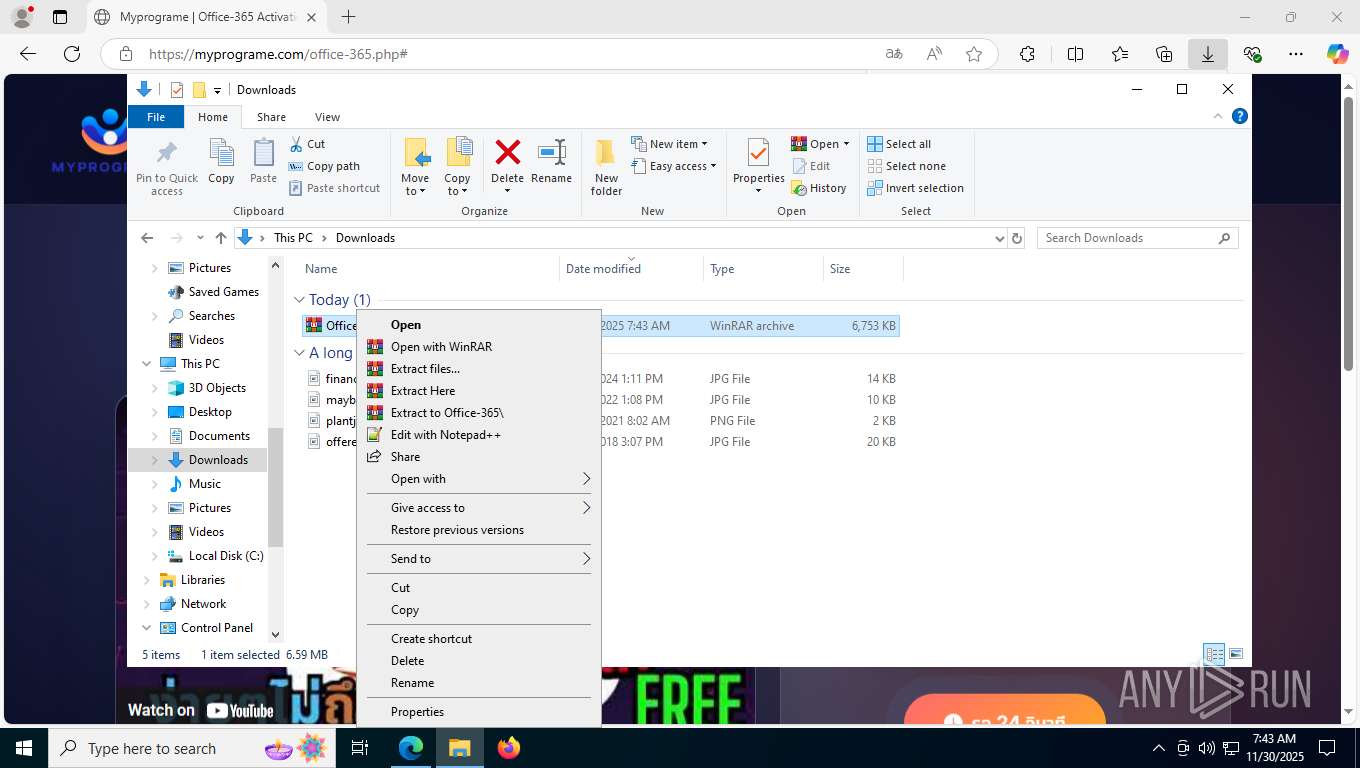The image size is (1360, 768).
Task: Click Explorer help question icon
Action: click(x=1239, y=117)
